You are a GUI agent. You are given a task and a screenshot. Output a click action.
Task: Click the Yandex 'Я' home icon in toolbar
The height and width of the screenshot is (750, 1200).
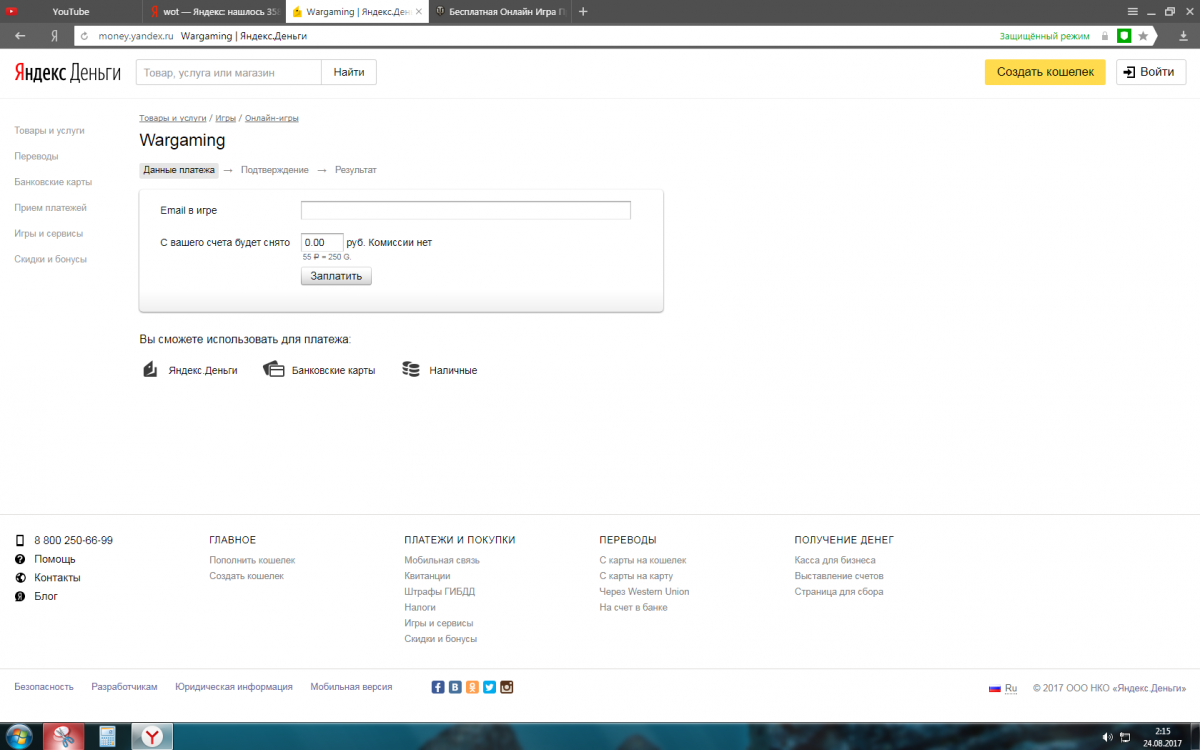[54, 35]
